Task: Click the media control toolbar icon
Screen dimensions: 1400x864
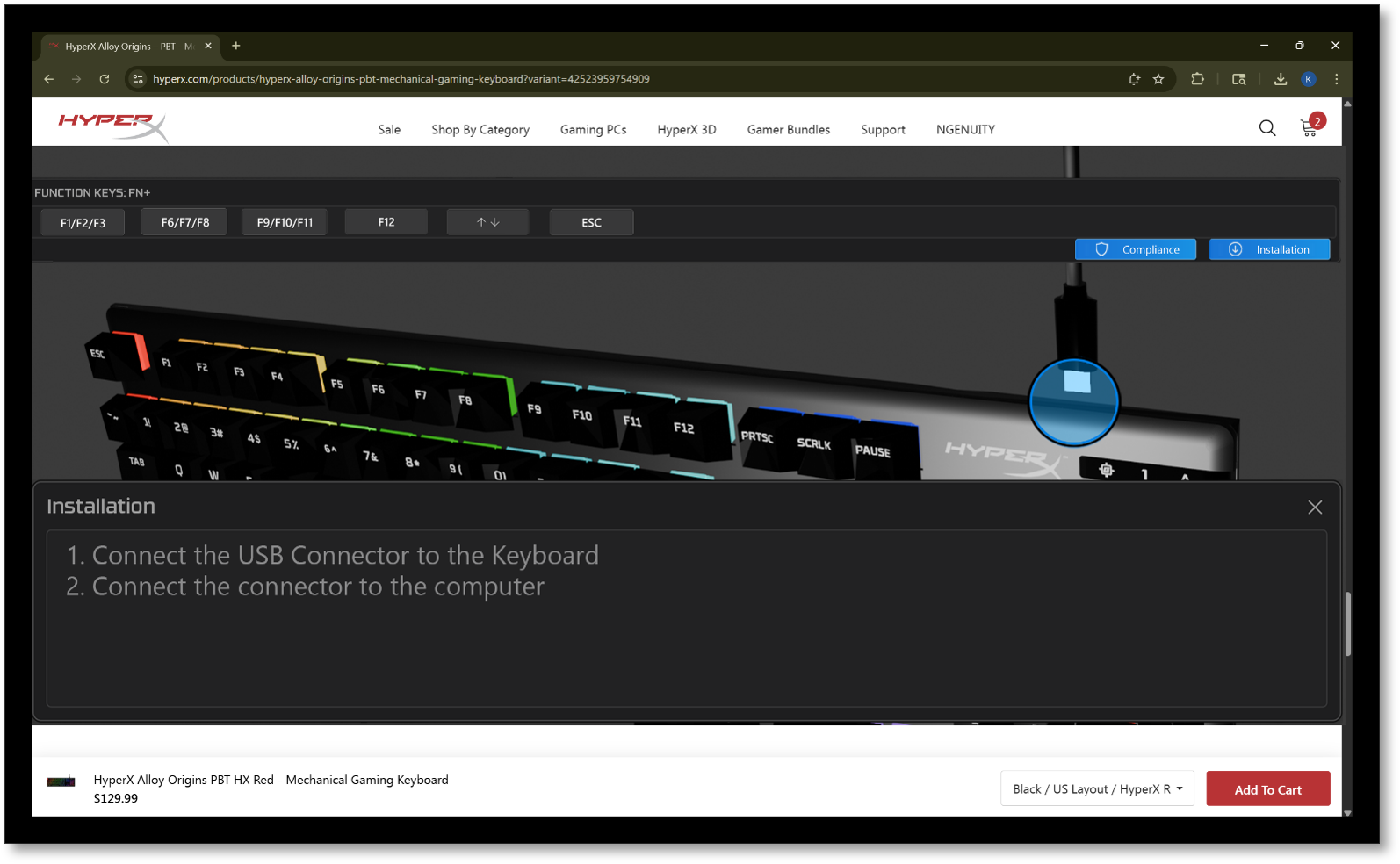Action: coord(1239,79)
